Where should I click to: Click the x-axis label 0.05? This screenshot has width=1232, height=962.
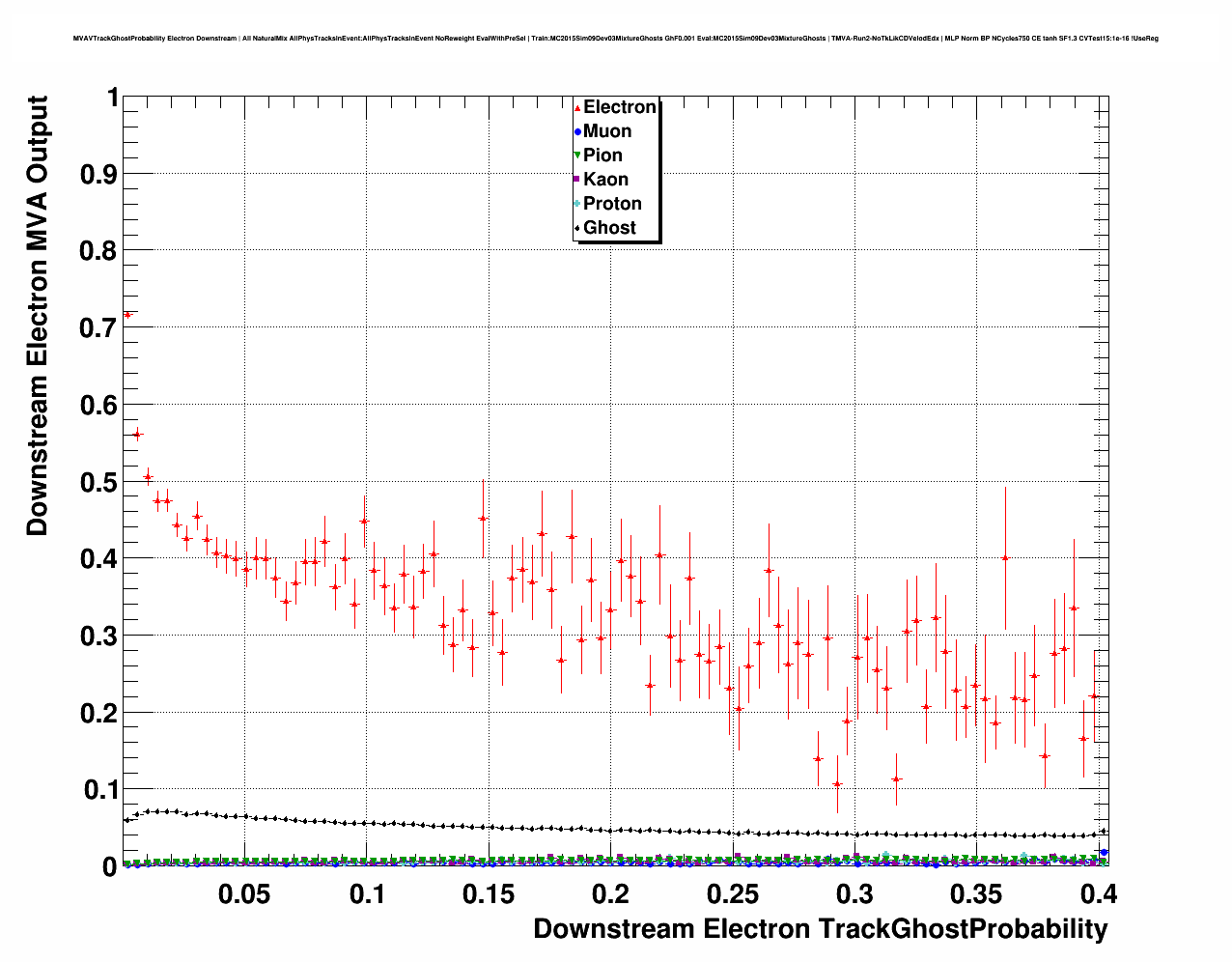243,894
